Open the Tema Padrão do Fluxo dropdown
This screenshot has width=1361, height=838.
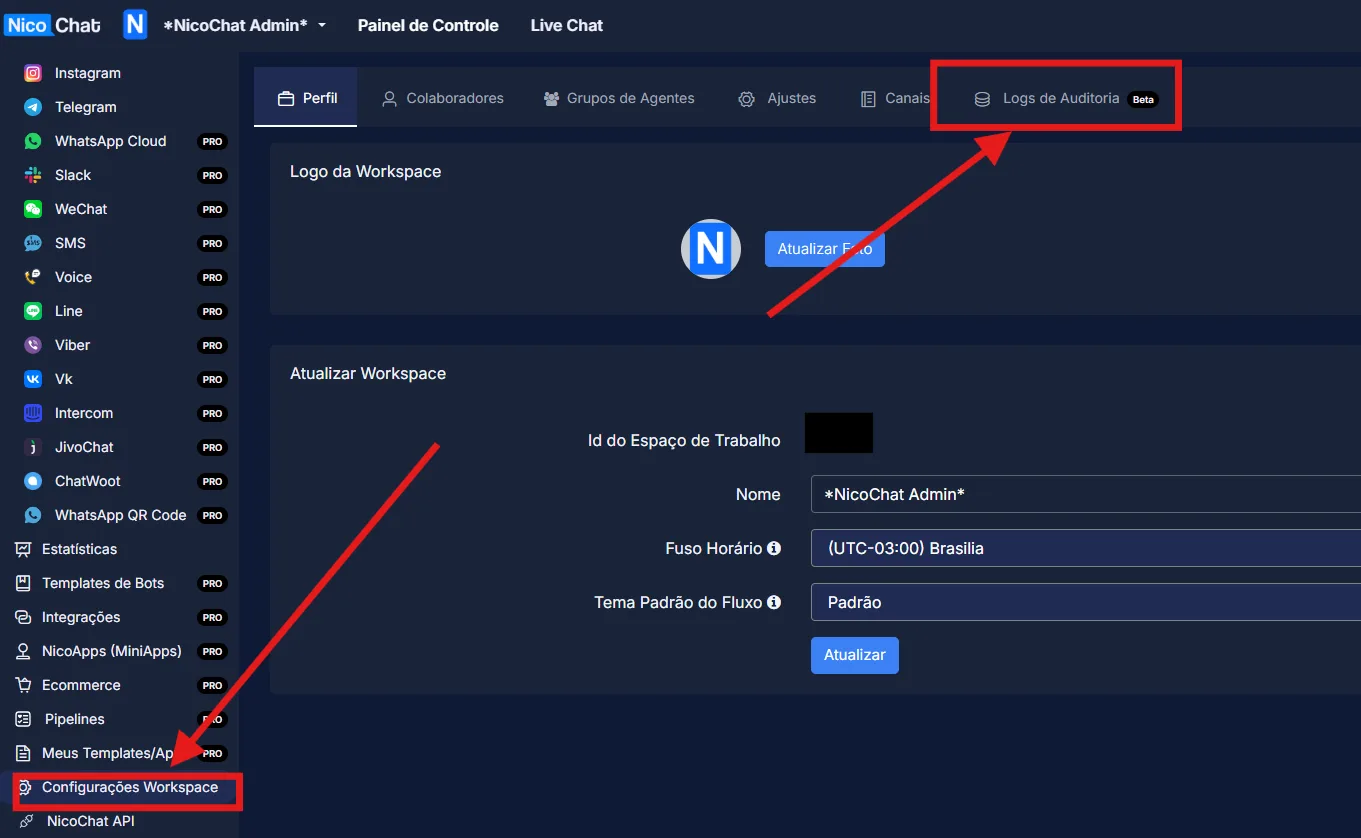[x=1085, y=602]
